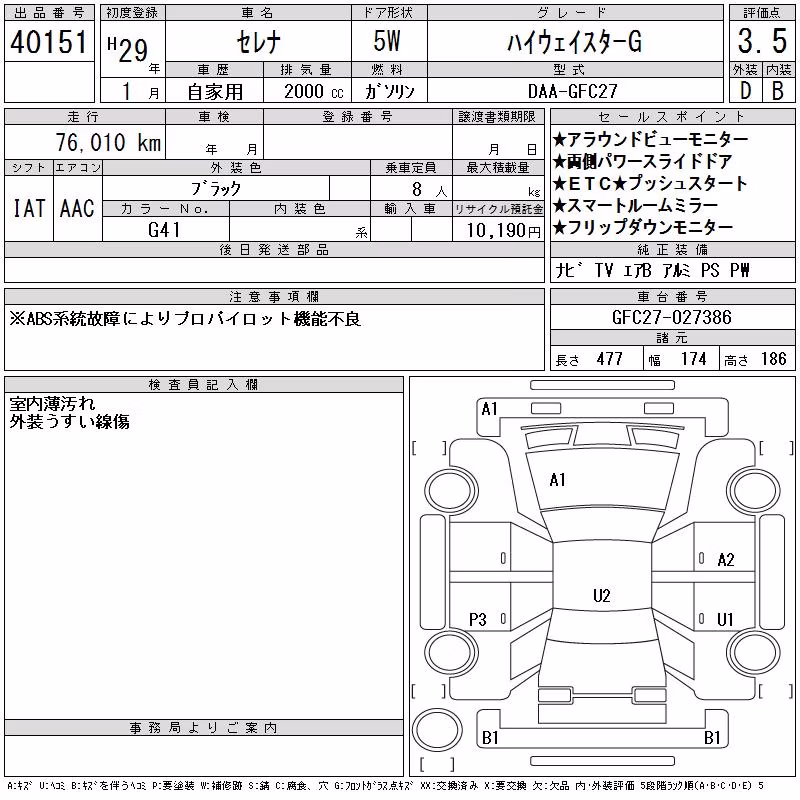Click the 純正装備 header label
This screenshot has width=800, height=800.
click(672, 249)
